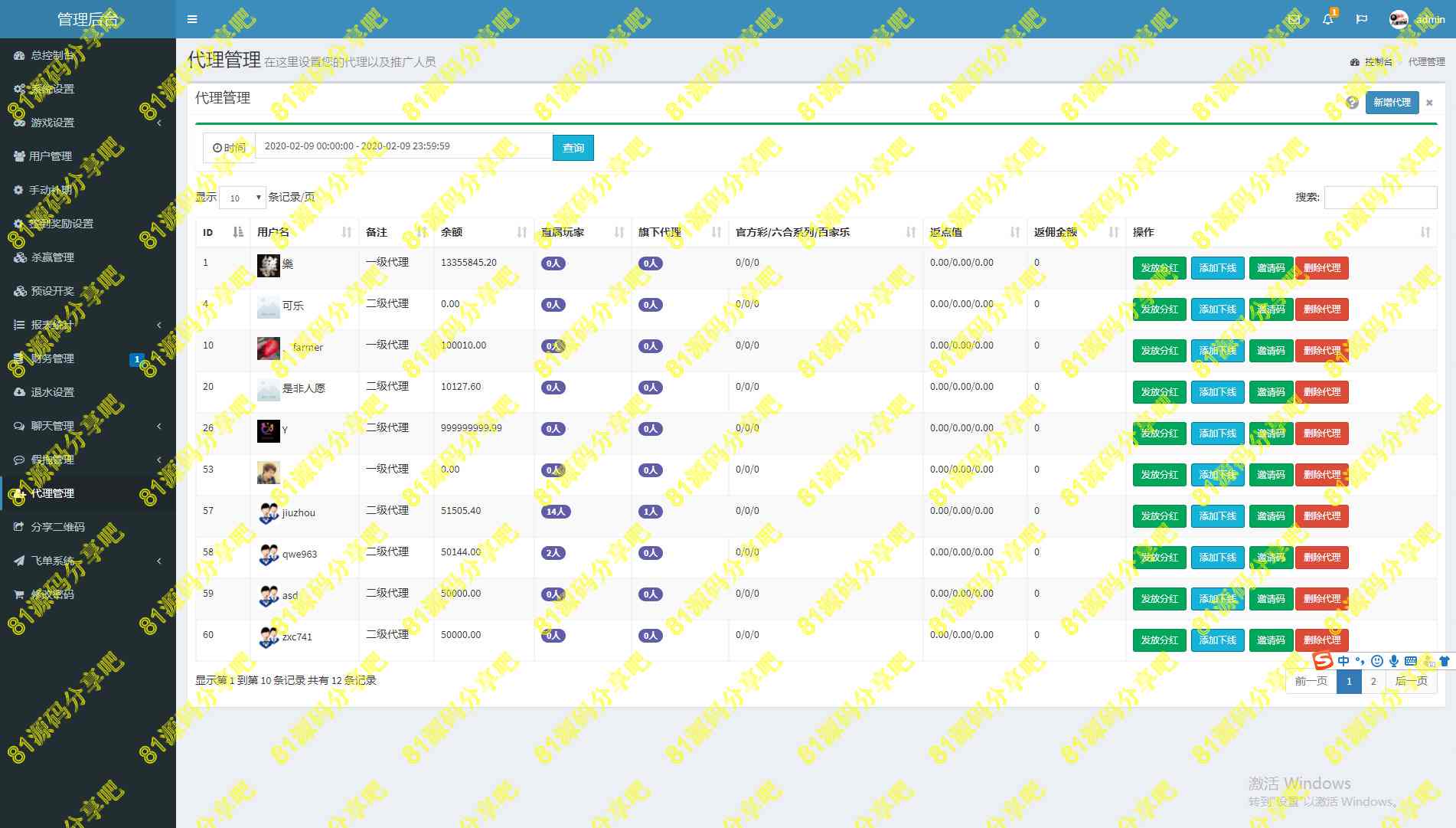Open the mail envelope icon in header
Viewport: 1456px width, 828px height.
[x=1294, y=19]
